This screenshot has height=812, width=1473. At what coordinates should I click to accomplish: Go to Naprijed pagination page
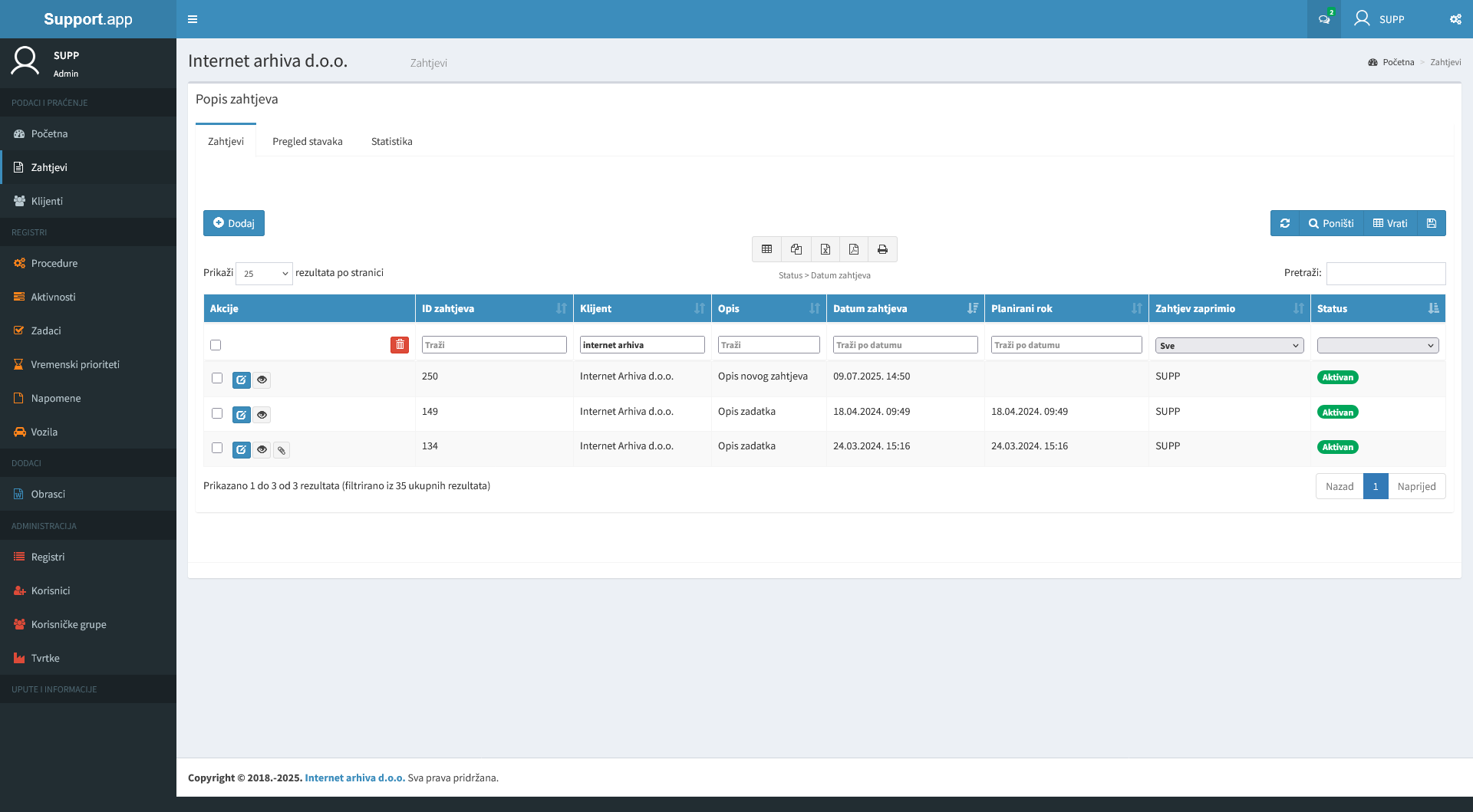1416,486
